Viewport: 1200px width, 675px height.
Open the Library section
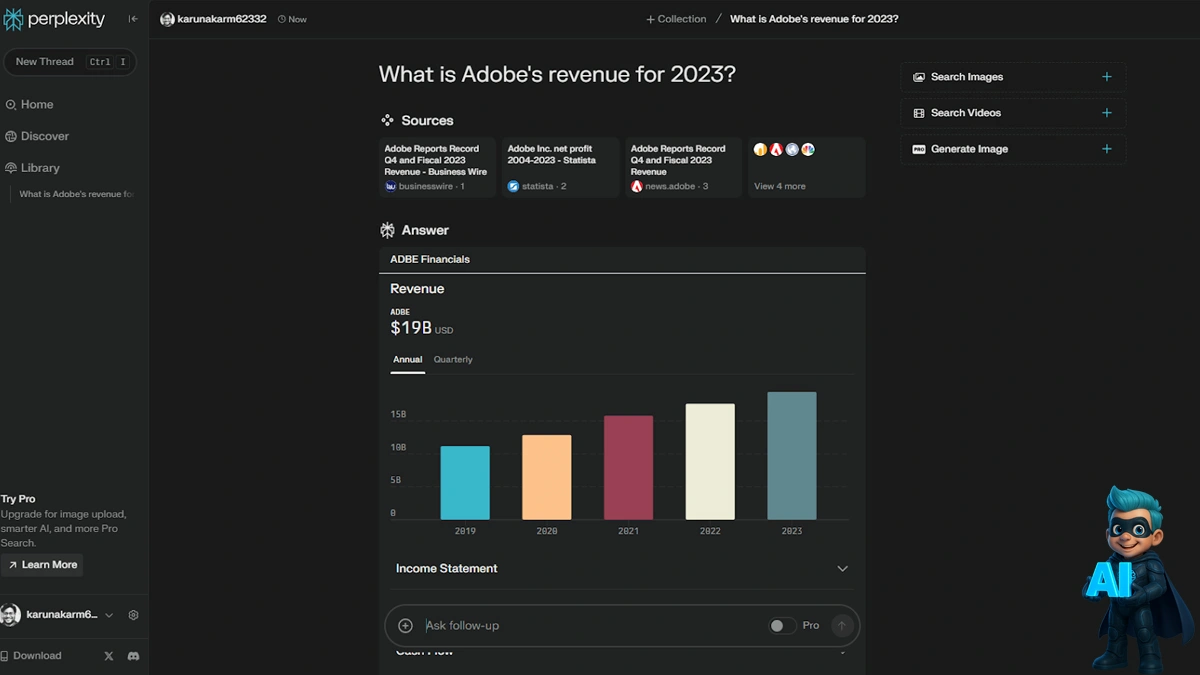point(33,168)
